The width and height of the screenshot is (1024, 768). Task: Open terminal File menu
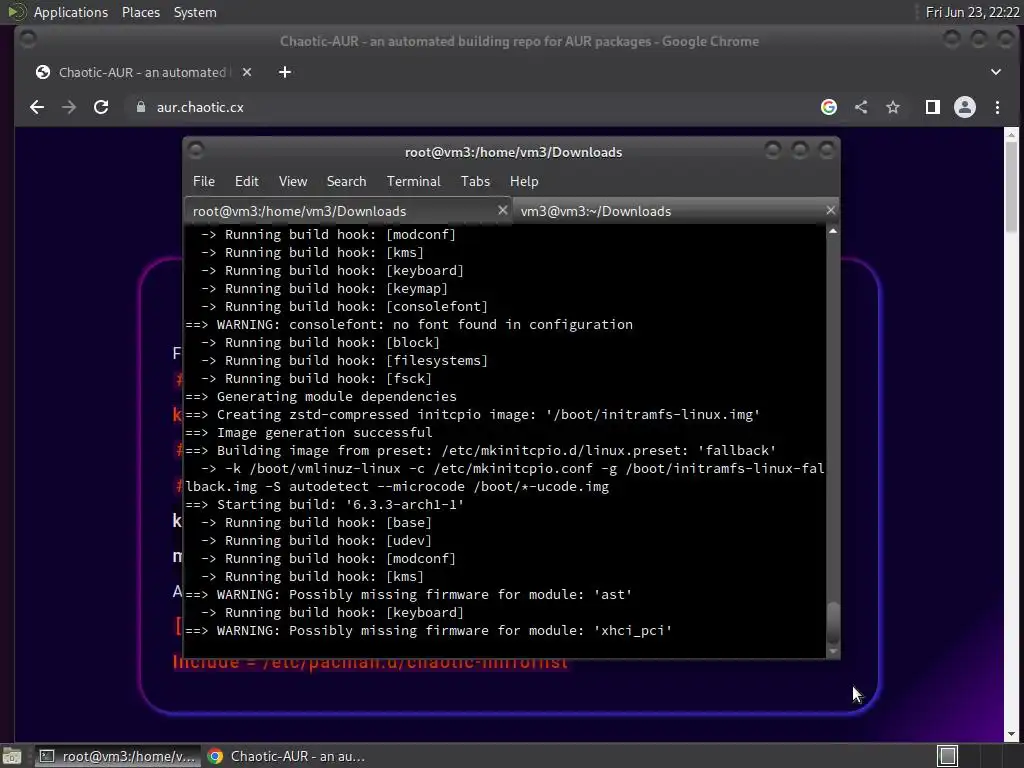(x=204, y=181)
